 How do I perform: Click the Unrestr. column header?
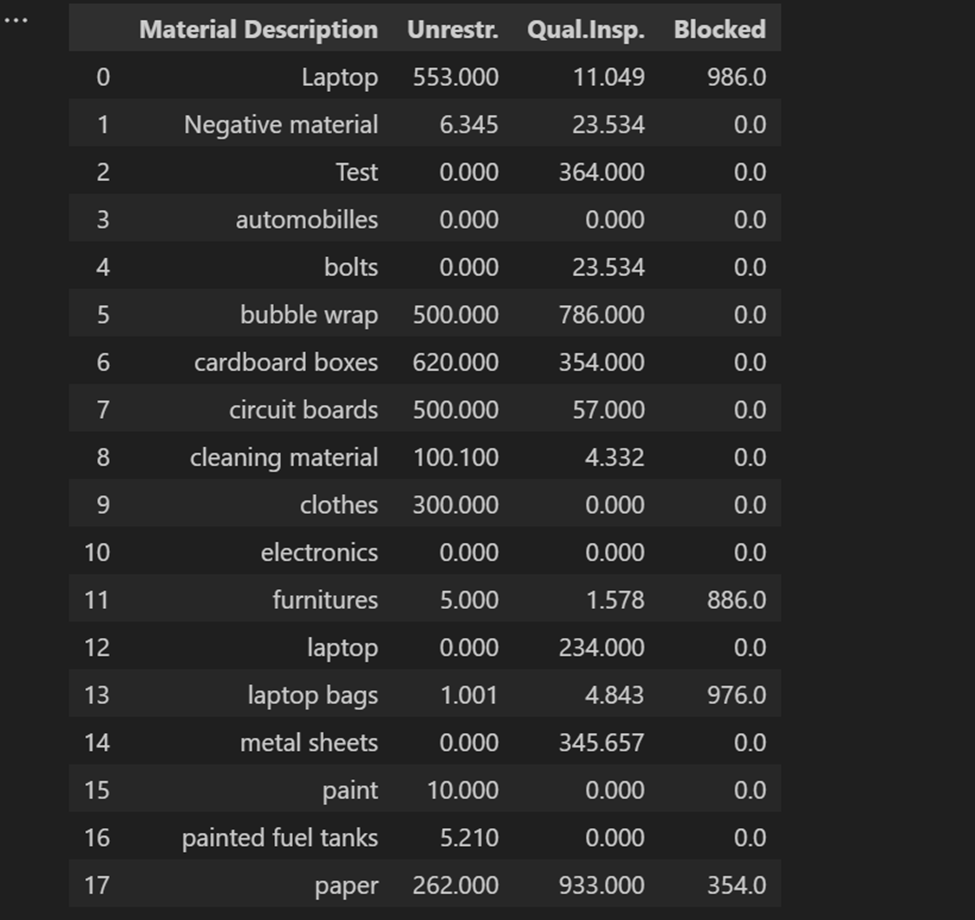(x=452, y=30)
